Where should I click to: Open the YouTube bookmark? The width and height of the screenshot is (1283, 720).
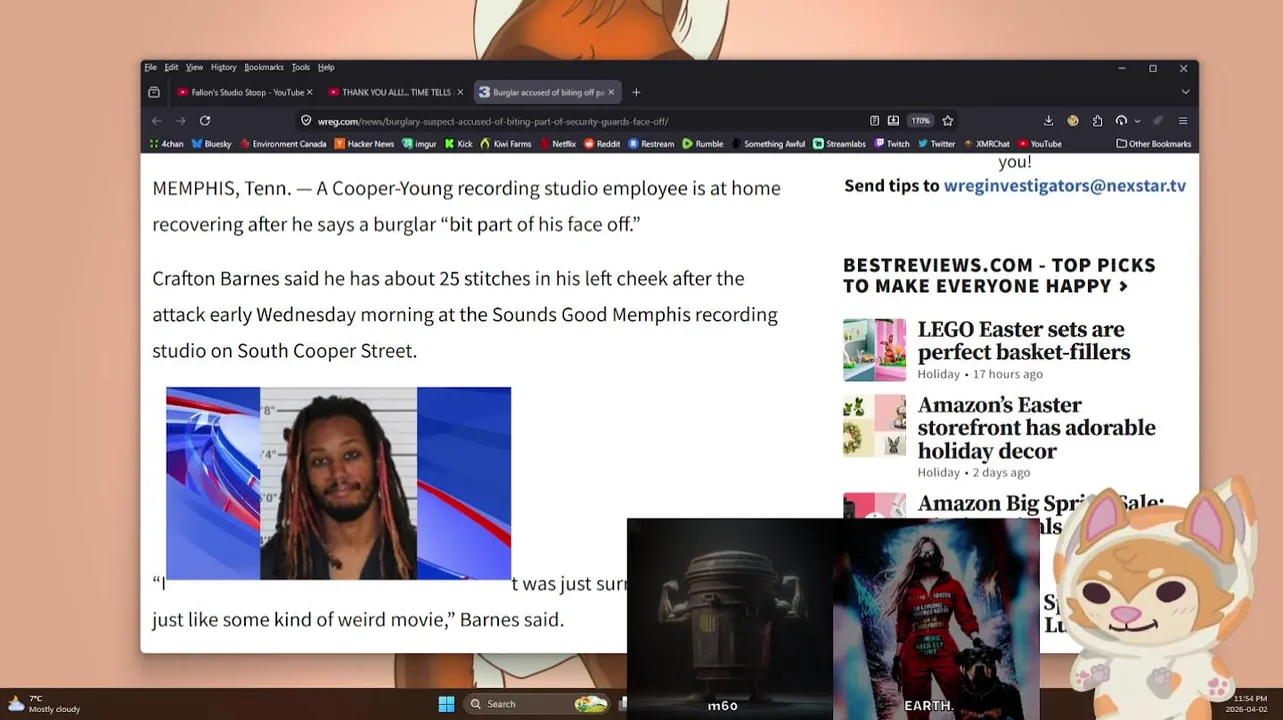(x=1040, y=144)
